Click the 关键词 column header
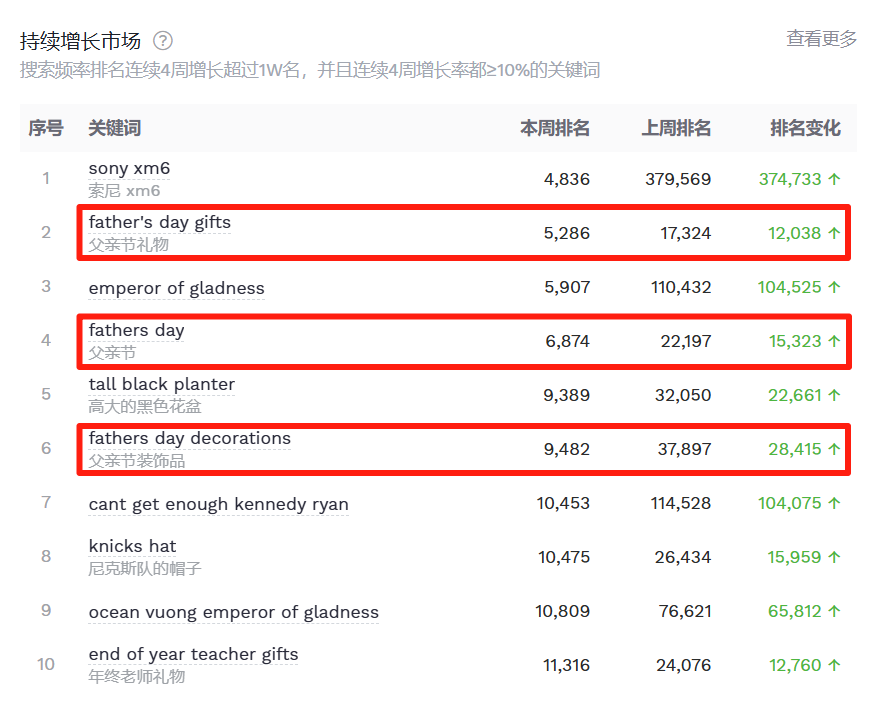882x714 pixels. click(x=115, y=128)
